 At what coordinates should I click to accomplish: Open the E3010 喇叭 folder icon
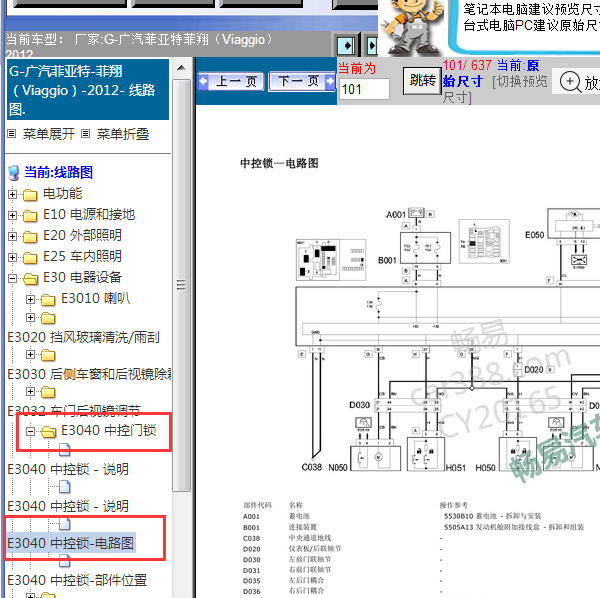click(x=48, y=300)
